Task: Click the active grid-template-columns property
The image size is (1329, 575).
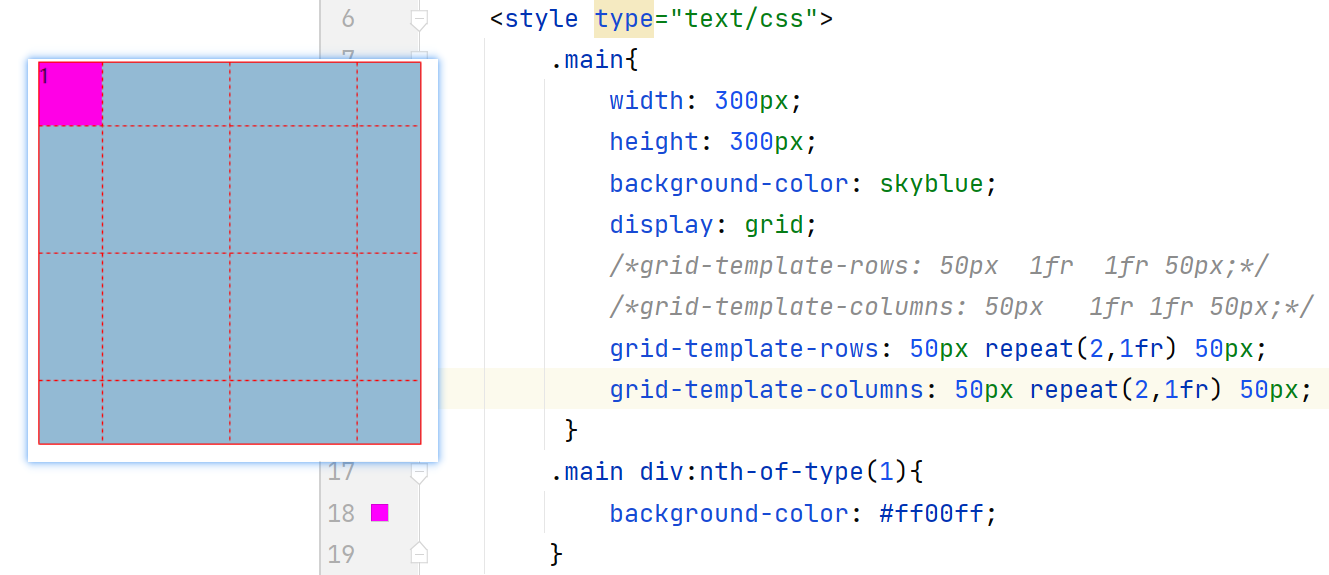Action: 766,390
